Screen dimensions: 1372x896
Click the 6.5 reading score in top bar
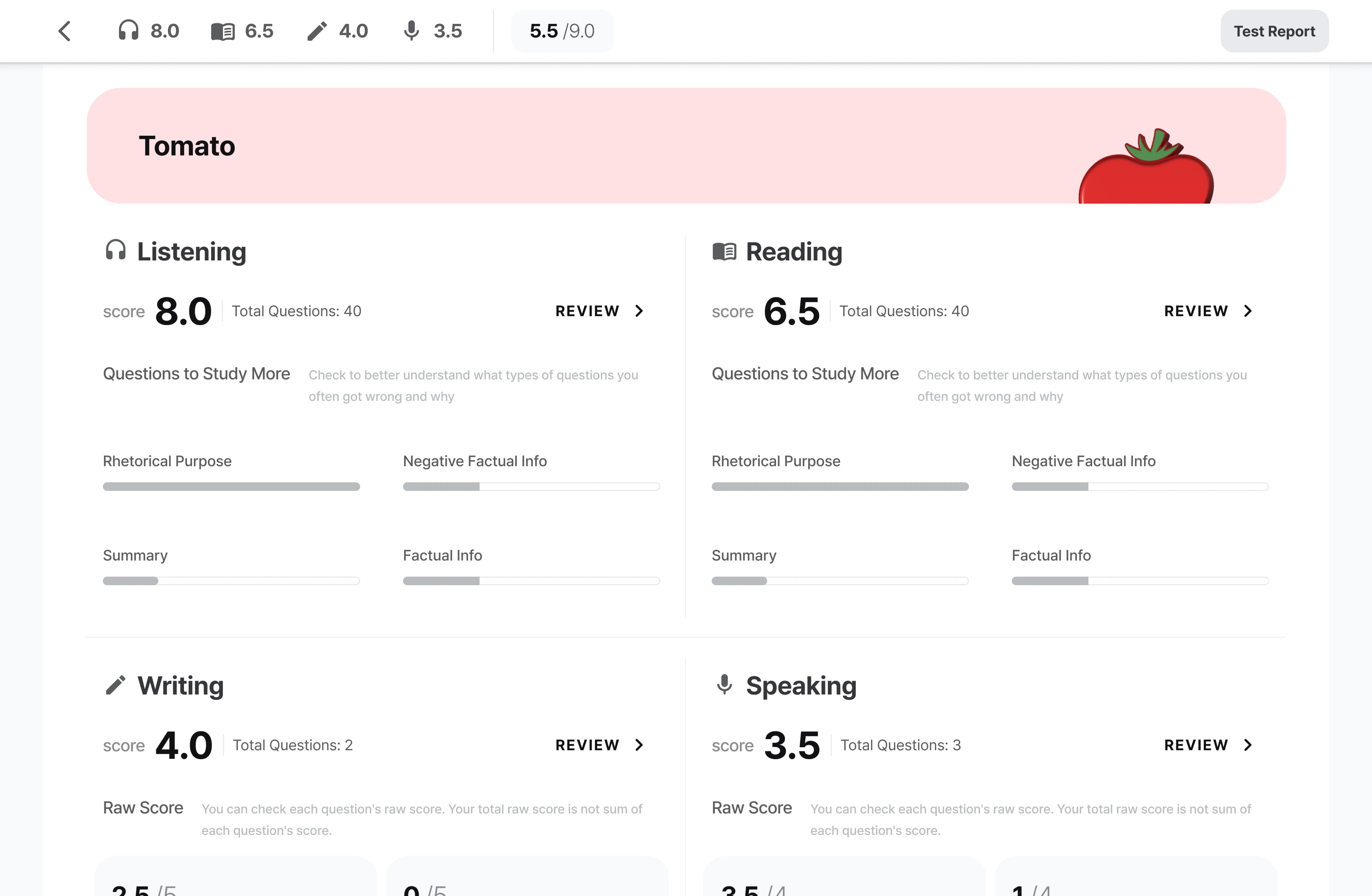coord(259,31)
